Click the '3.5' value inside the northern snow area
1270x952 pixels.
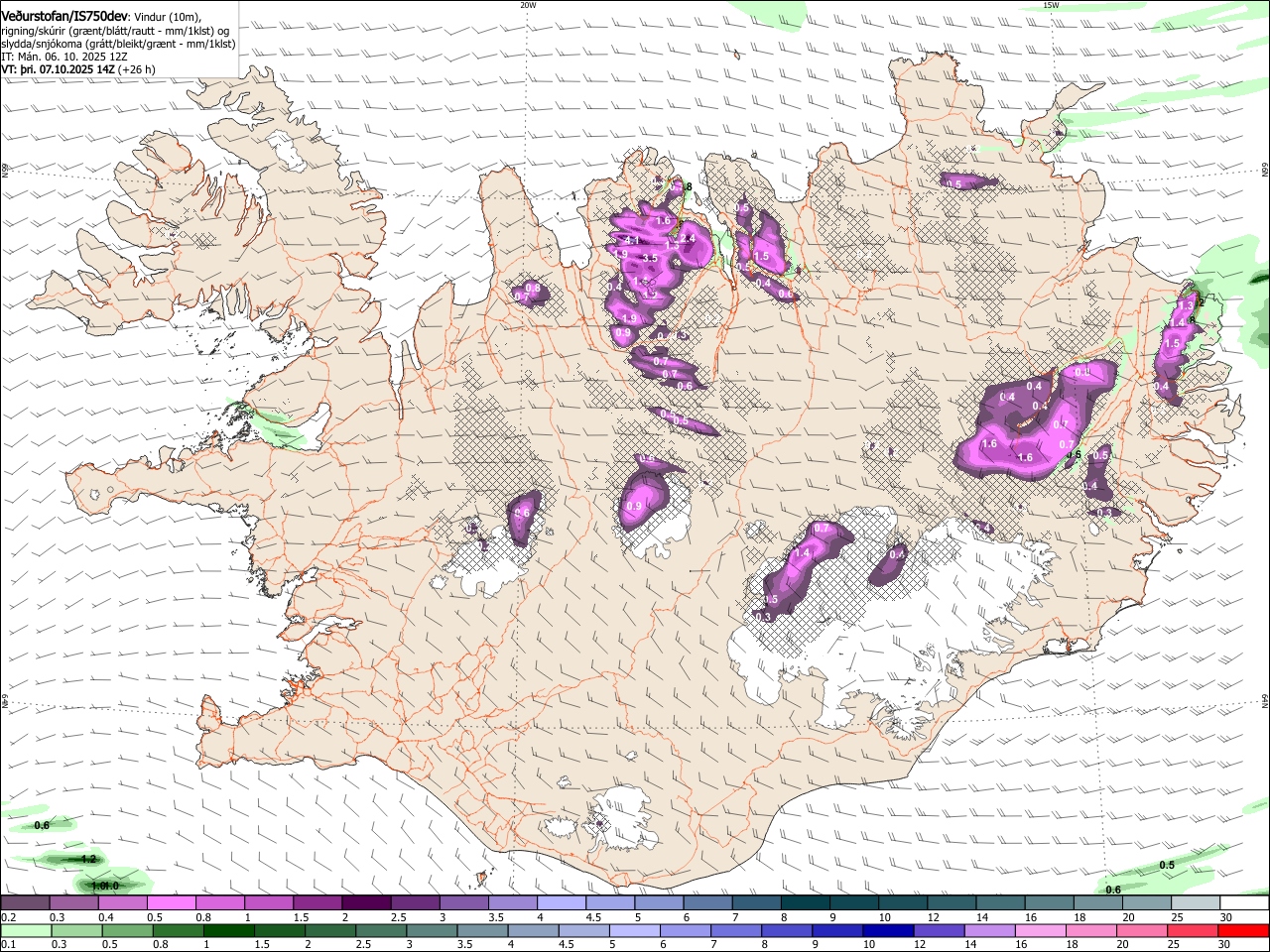(650, 258)
